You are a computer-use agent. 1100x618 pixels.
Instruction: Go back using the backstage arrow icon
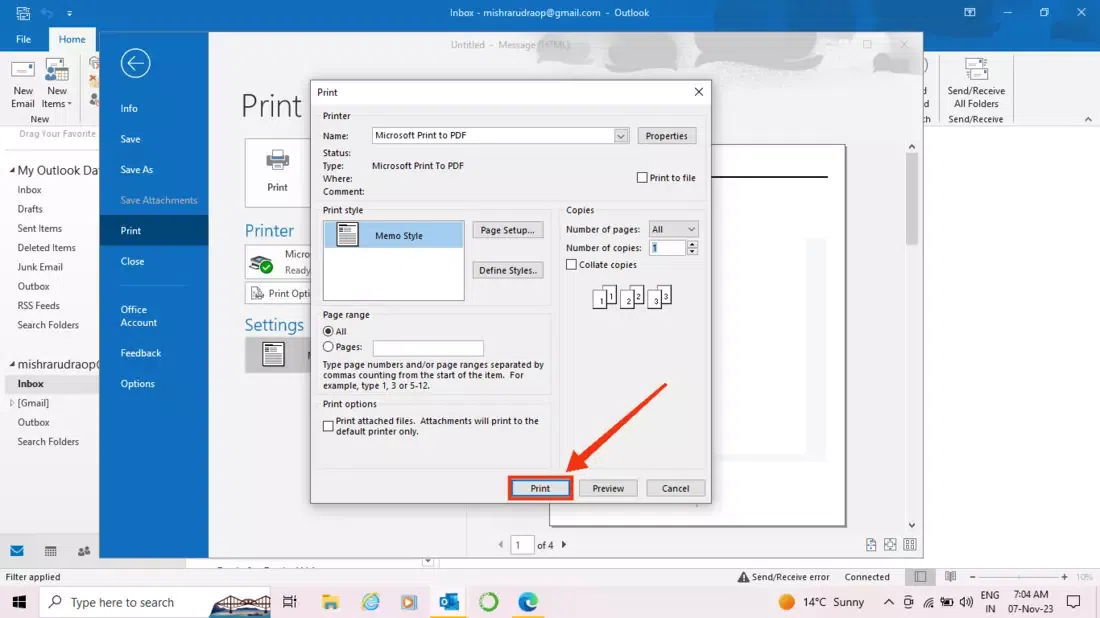(x=135, y=63)
